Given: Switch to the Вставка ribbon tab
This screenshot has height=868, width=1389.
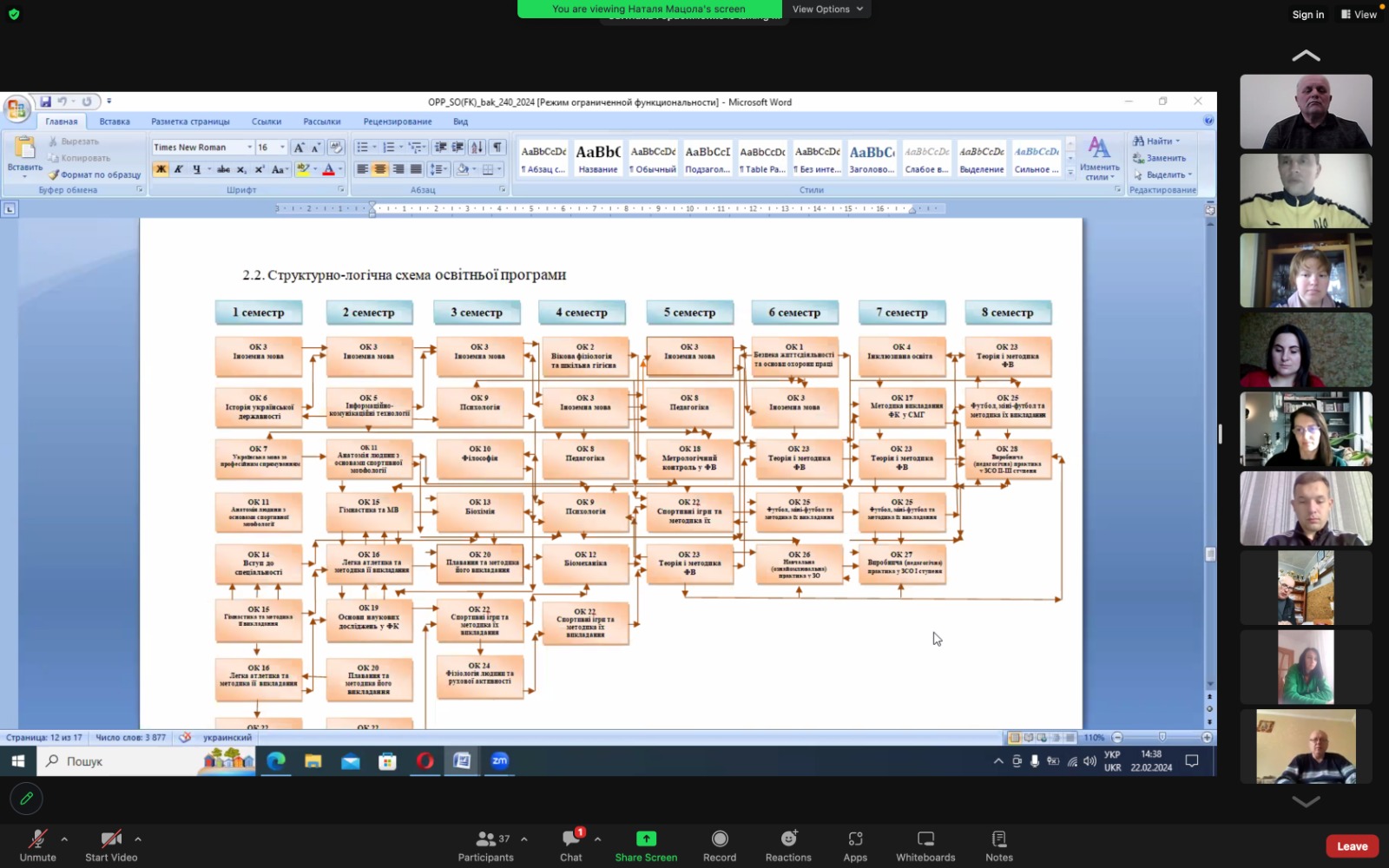Looking at the screenshot, I should 115,122.
